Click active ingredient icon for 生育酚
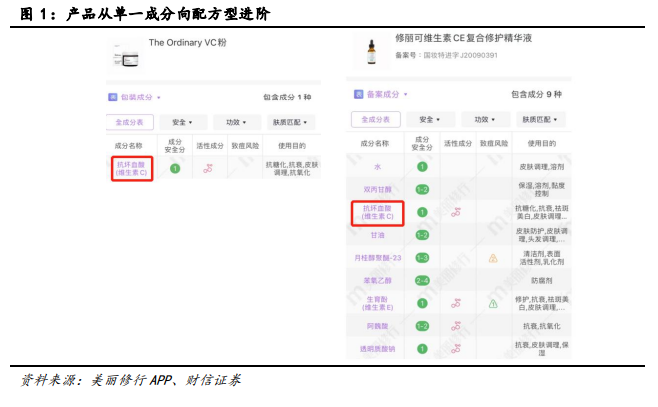Viewport: 658px width, 407px height. [456, 303]
